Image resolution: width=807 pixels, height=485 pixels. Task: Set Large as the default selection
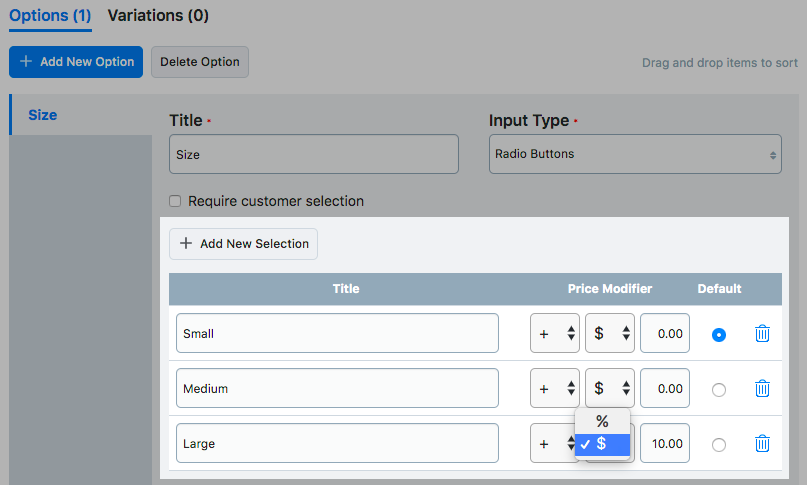718,445
